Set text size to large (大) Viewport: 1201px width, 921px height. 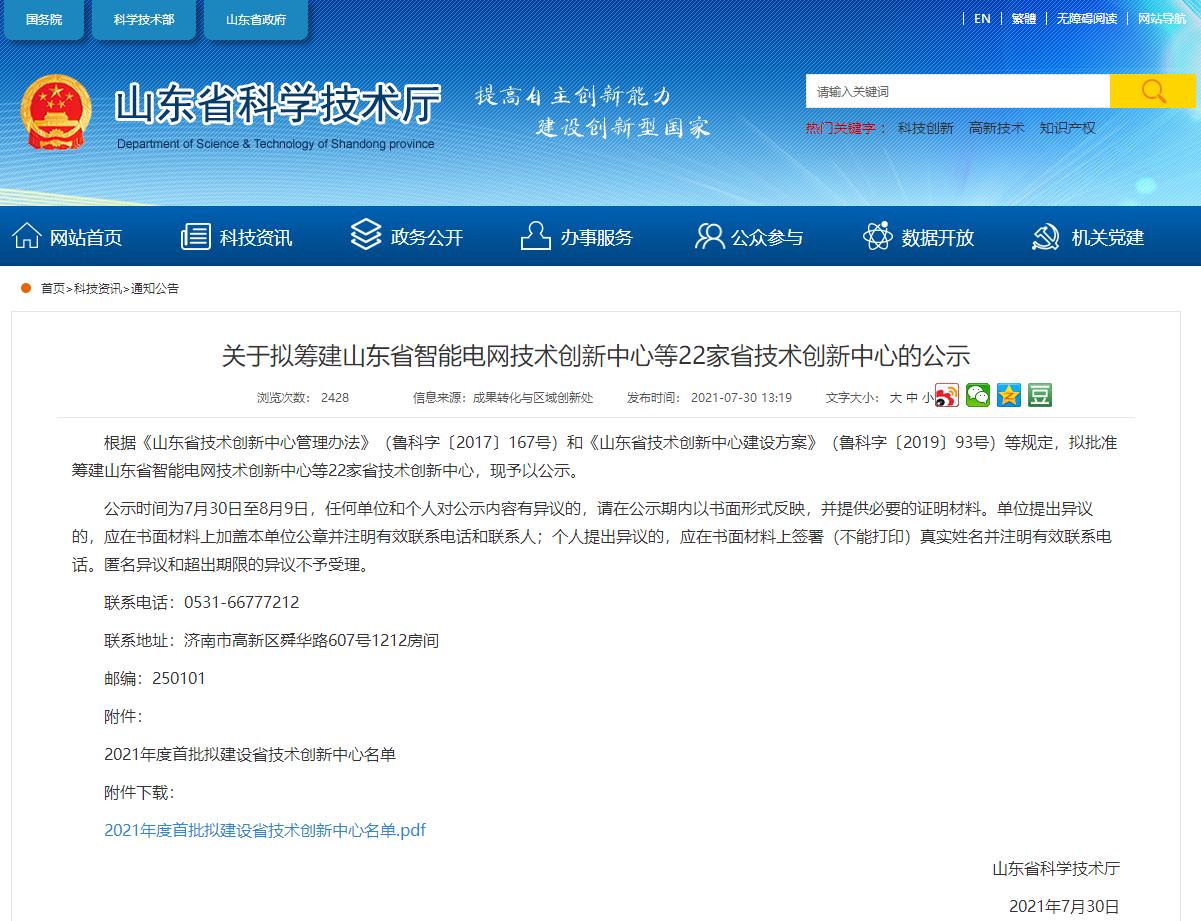tap(896, 398)
